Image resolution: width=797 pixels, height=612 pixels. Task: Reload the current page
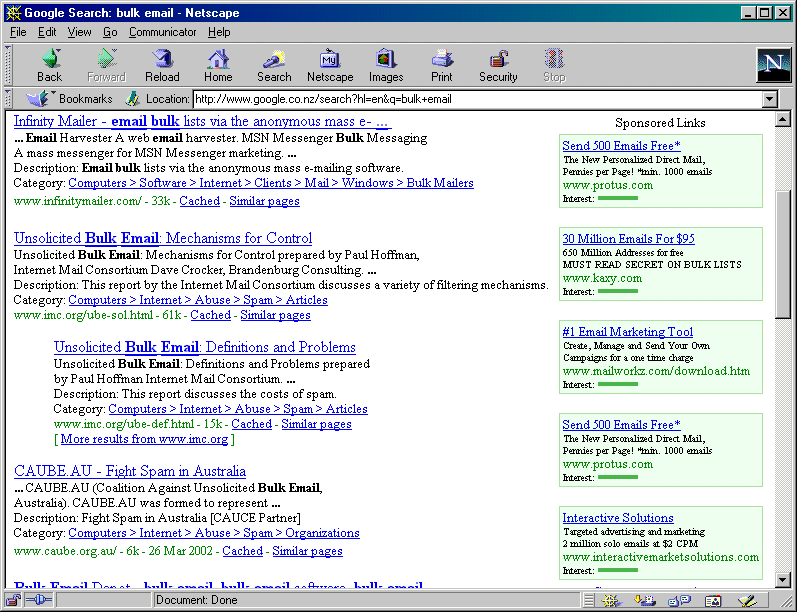pyautogui.click(x=162, y=65)
